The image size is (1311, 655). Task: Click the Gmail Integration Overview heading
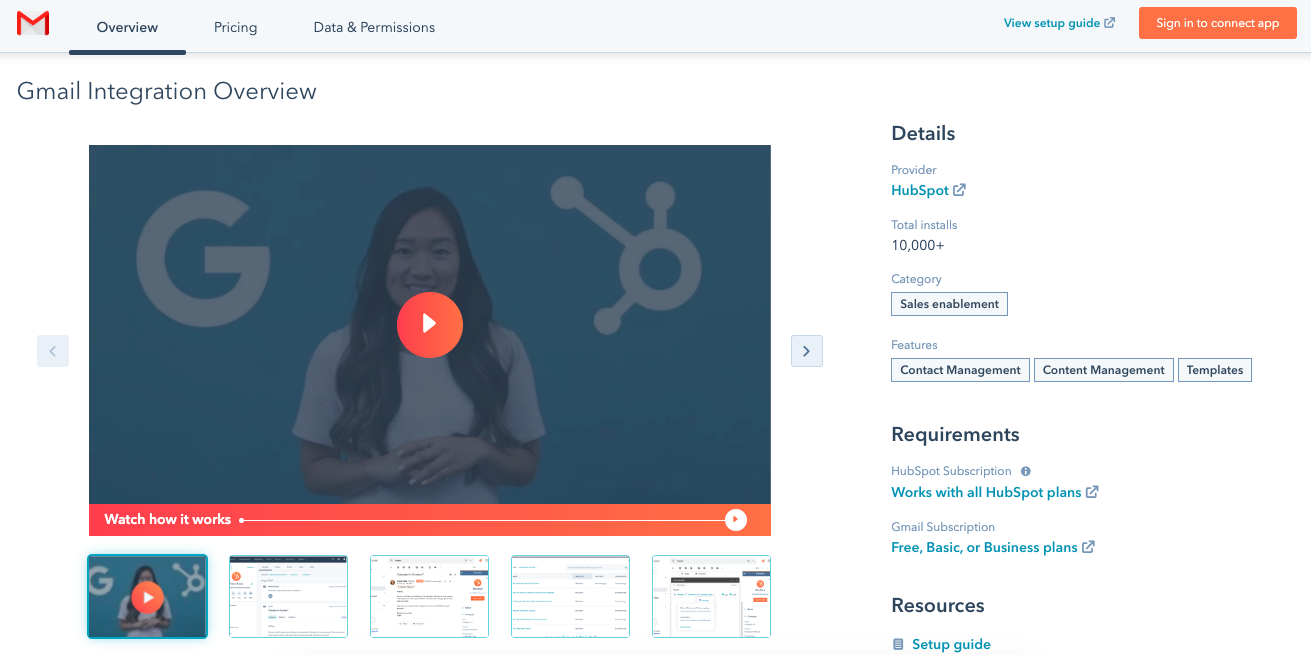167,91
